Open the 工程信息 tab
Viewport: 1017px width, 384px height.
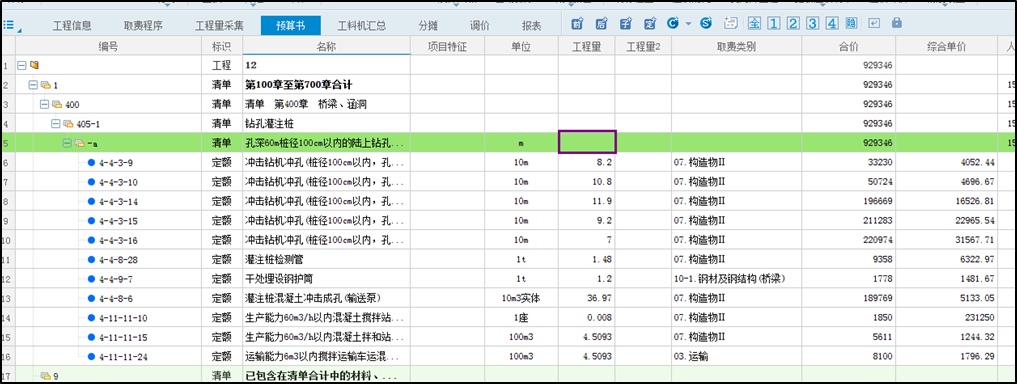(x=72, y=26)
